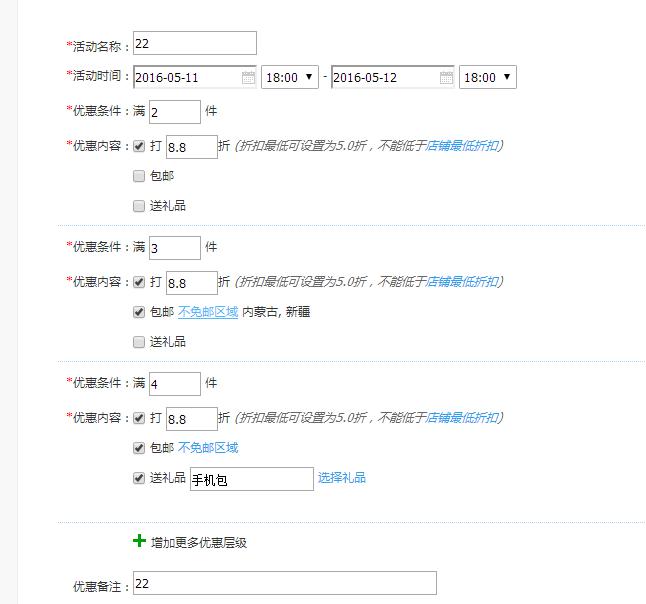Focus the 活动名称 input field
This screenshot has height=604, width=646.
[194, 43]
